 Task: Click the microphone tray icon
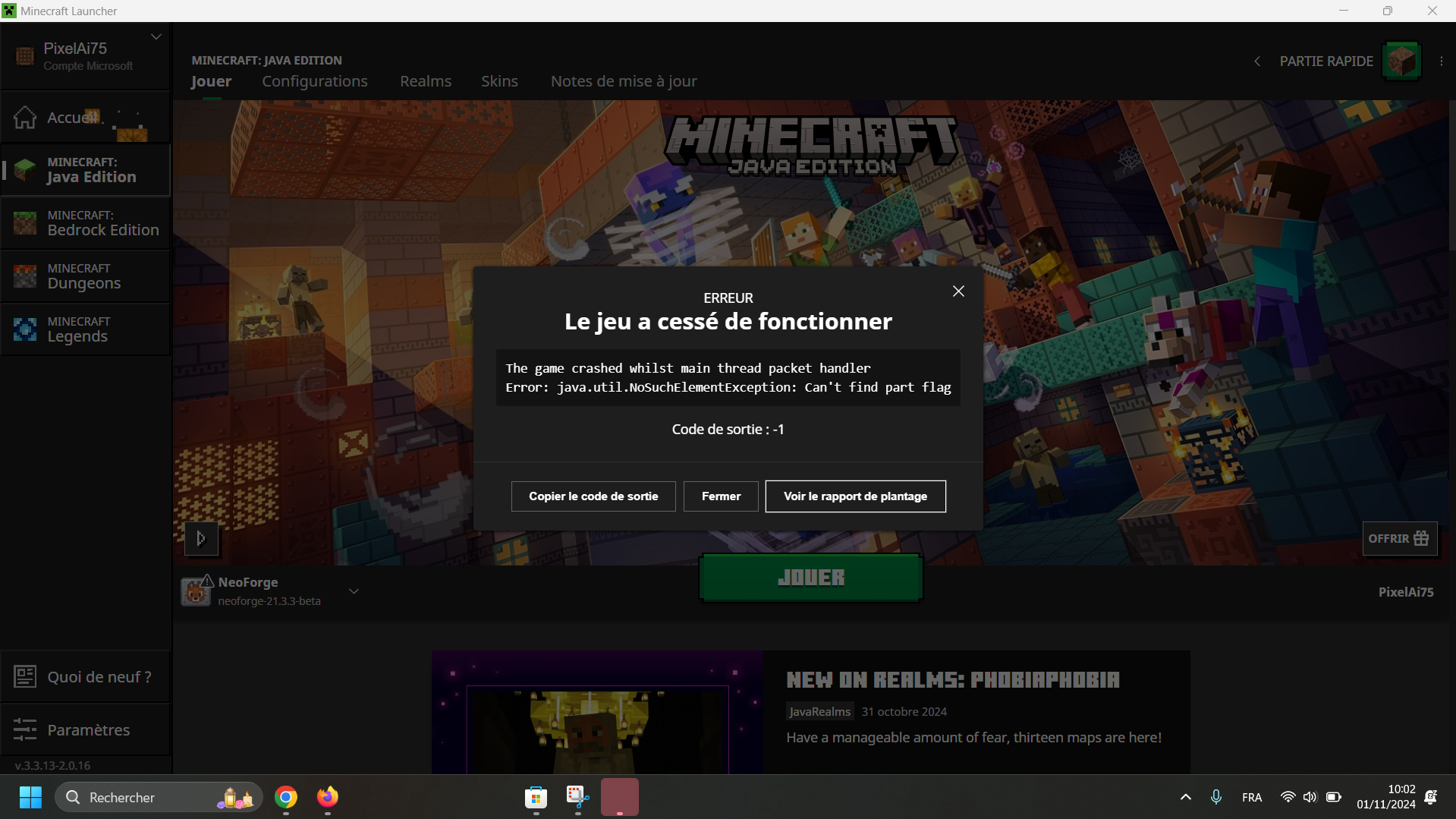1216,797
